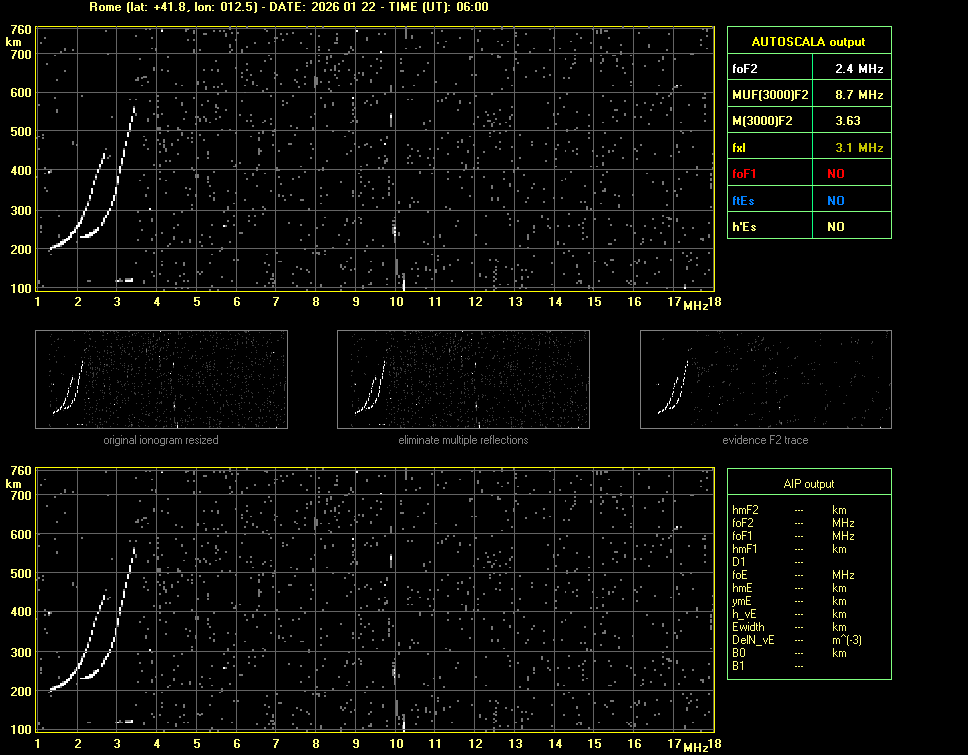Click the red foF1 label
This screenshot has height=755, width=968.
(746, 174)
